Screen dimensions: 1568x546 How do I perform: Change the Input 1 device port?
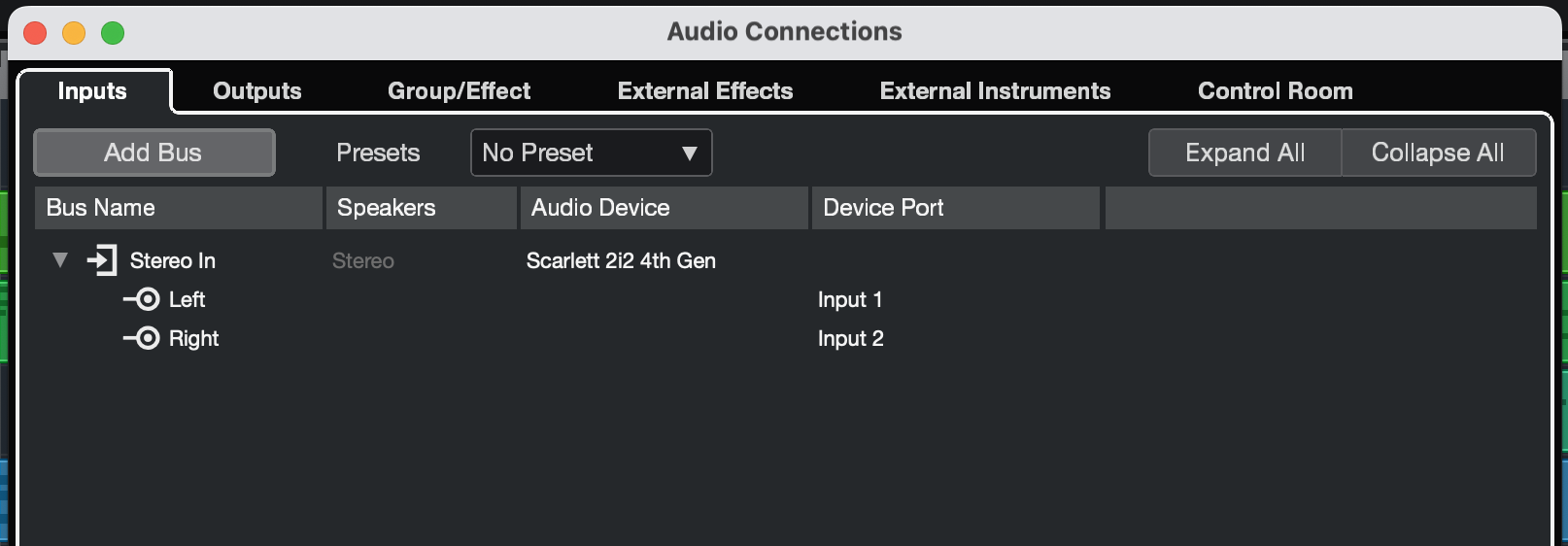point(849,299)
